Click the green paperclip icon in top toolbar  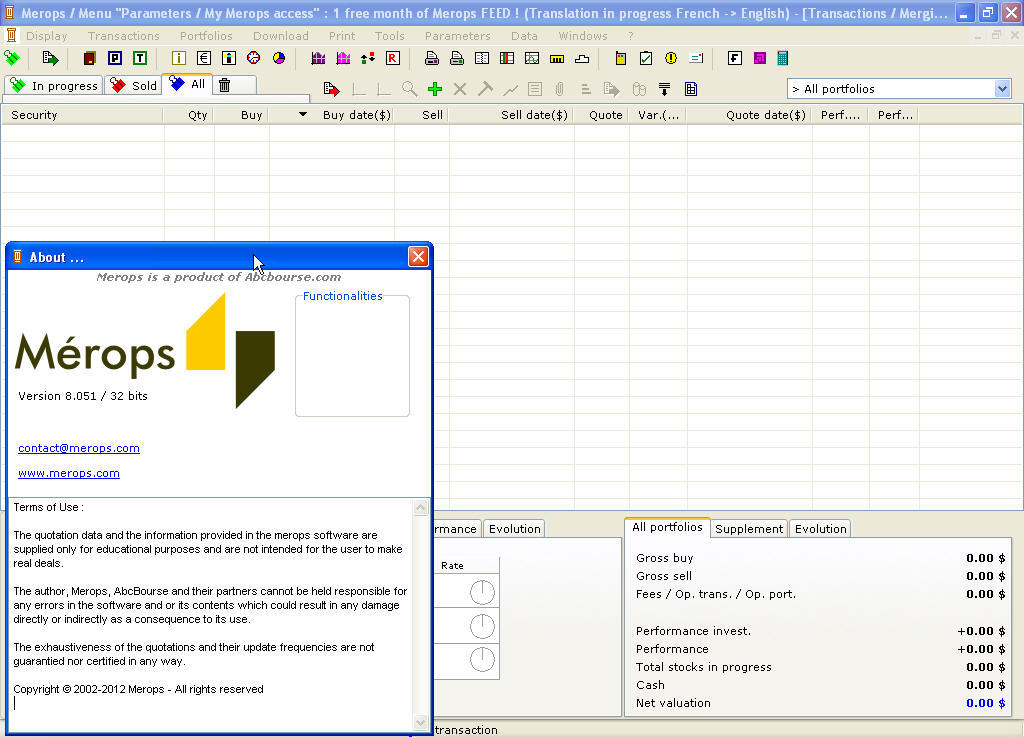point(12,58)
